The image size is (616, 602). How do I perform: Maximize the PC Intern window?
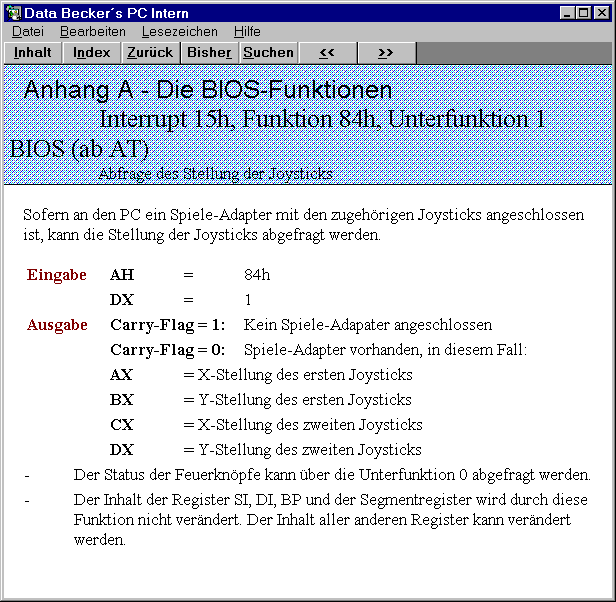pos(582,13)
